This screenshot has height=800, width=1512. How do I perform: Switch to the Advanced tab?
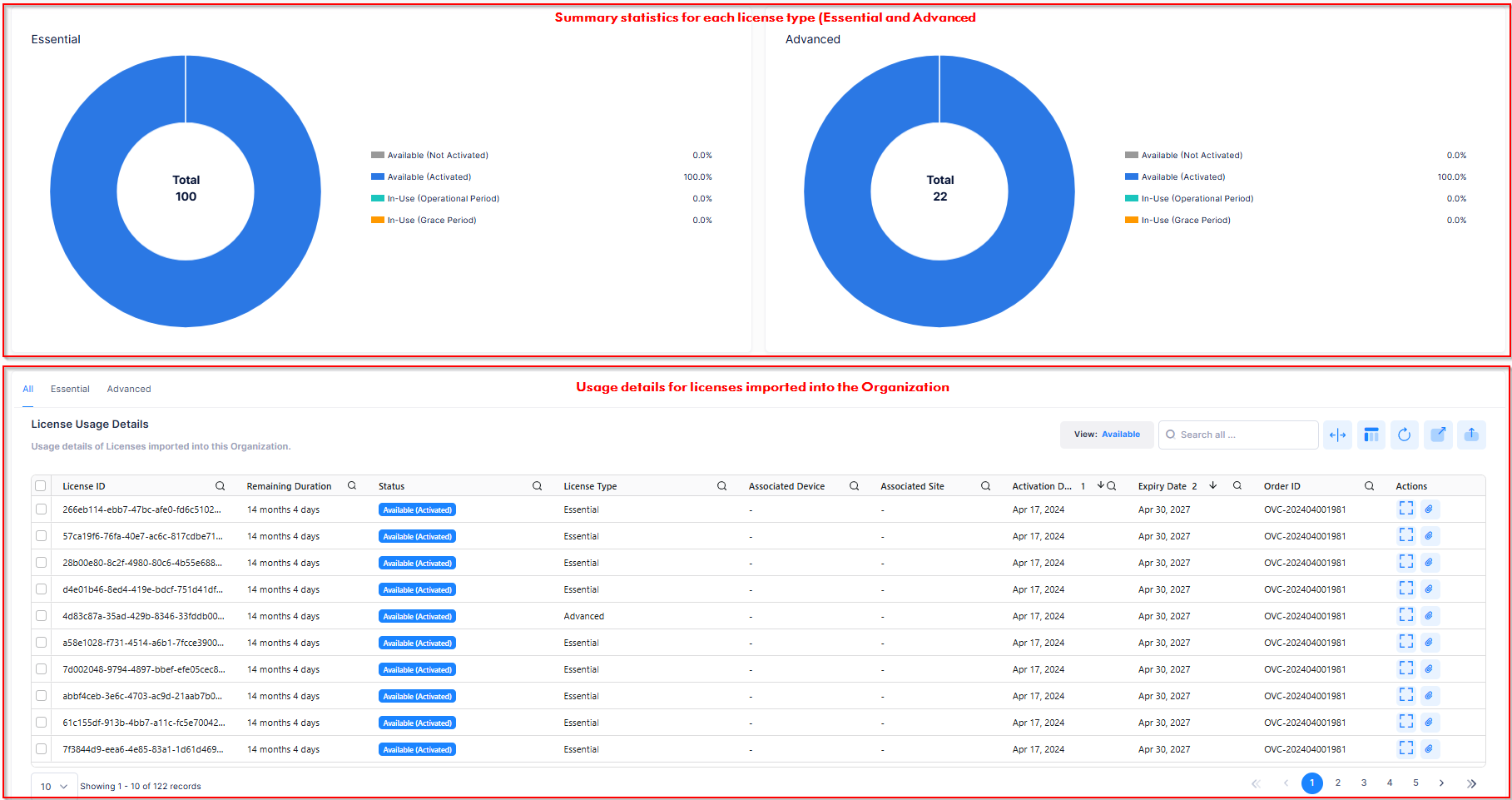click(x=129, y=389)
